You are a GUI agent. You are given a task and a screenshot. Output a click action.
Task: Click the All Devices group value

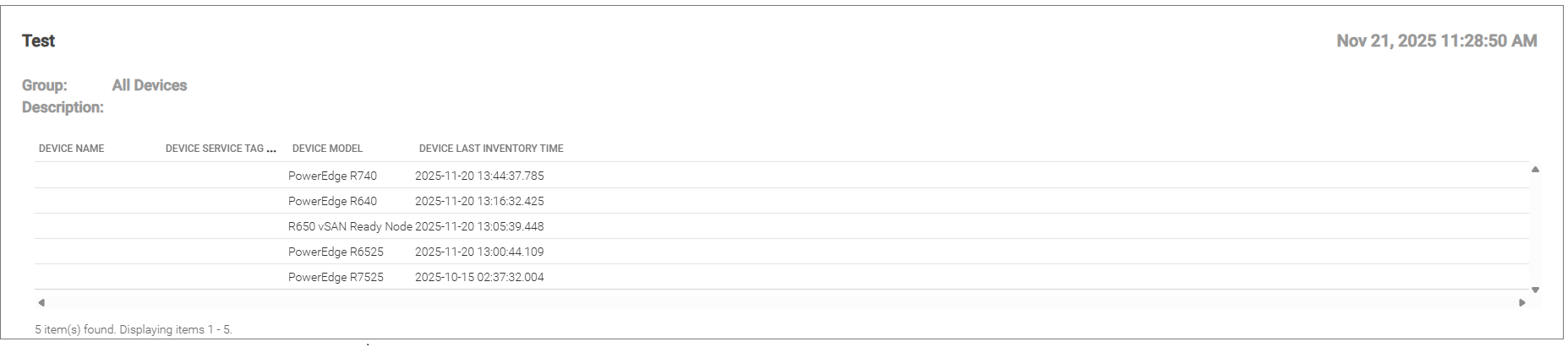point(150,85)
